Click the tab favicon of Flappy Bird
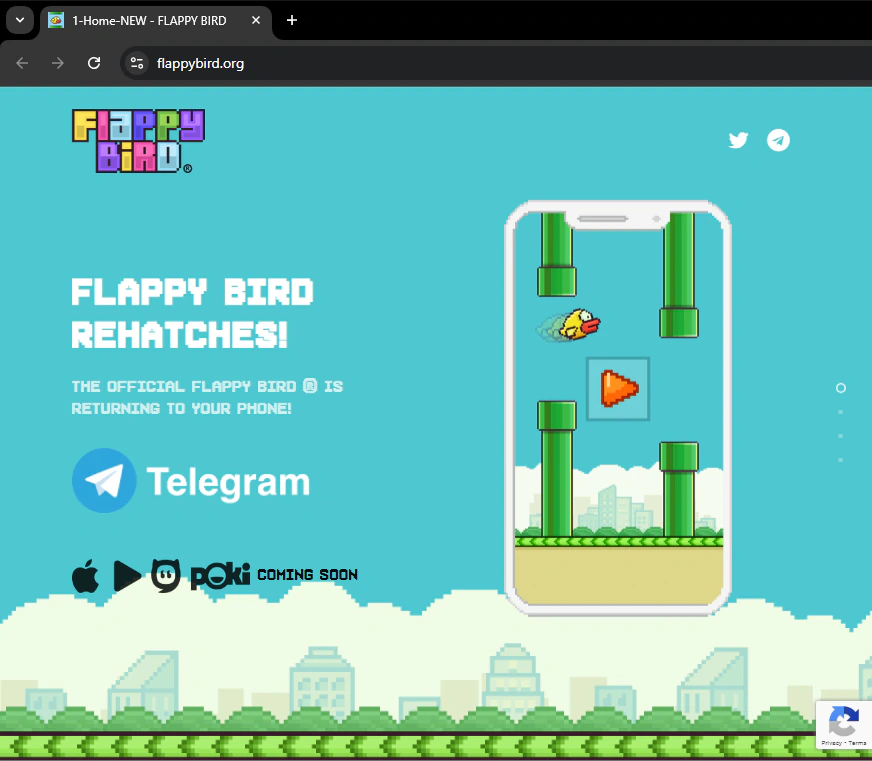872x761 pixels. (x=56, y=21)
